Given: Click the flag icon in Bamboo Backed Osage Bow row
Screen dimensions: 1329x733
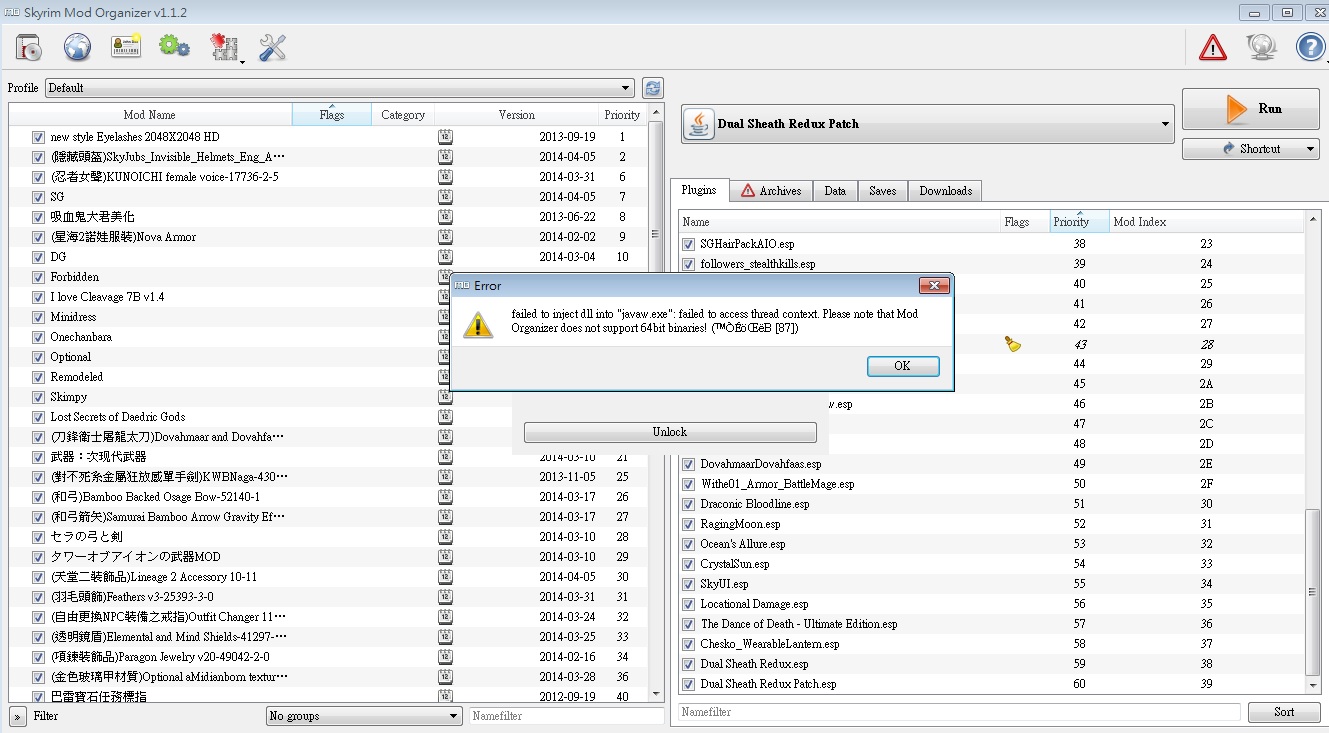Looking at the screenshot, I should pyautogui.click(x=445, y=497).
